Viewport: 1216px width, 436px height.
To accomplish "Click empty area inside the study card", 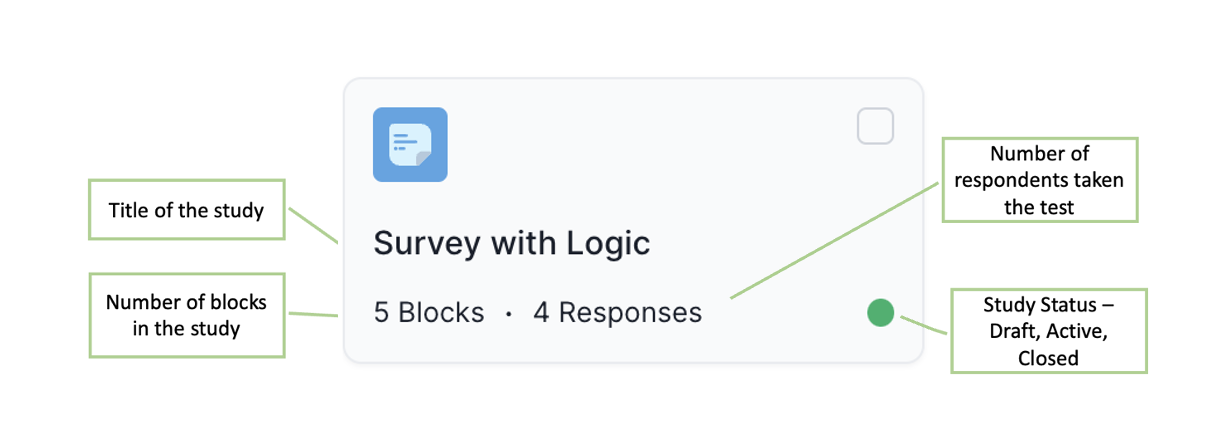I will [650, 160].
